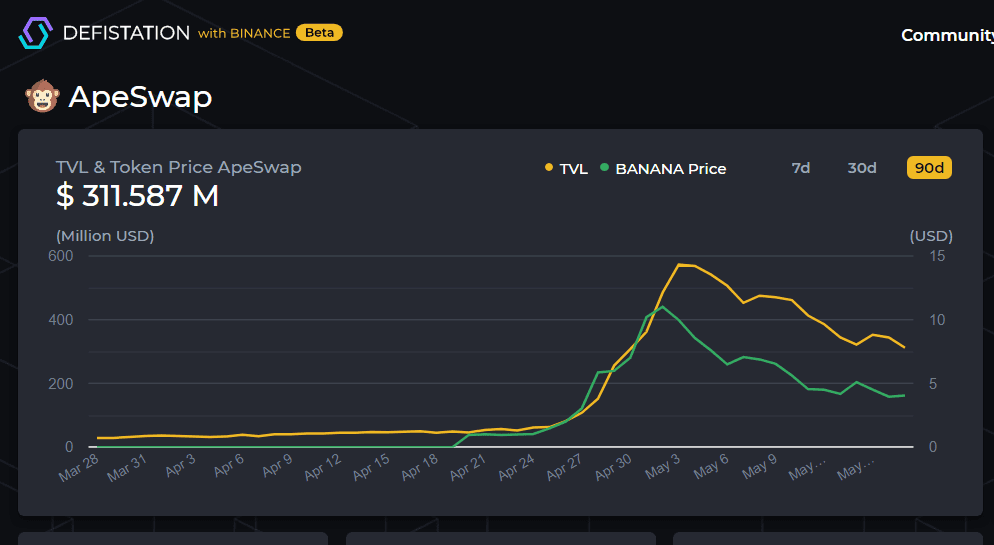Viewport: 994px width, 545px height.
Task: Toggle the TVL series legend label
Action: pyautogui.click(x=573, y=169)
